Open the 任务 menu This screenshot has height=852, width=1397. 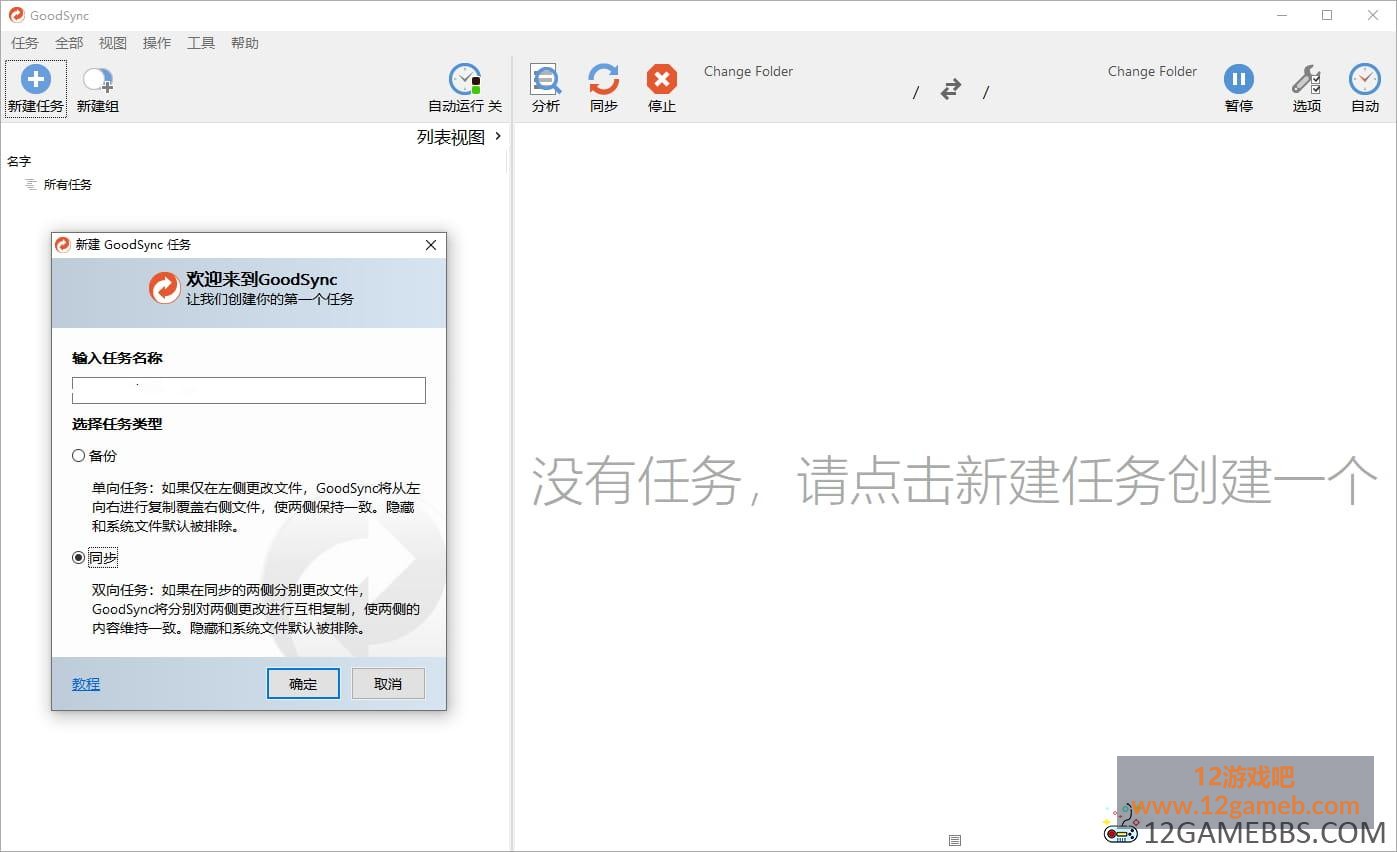[25, 43]
